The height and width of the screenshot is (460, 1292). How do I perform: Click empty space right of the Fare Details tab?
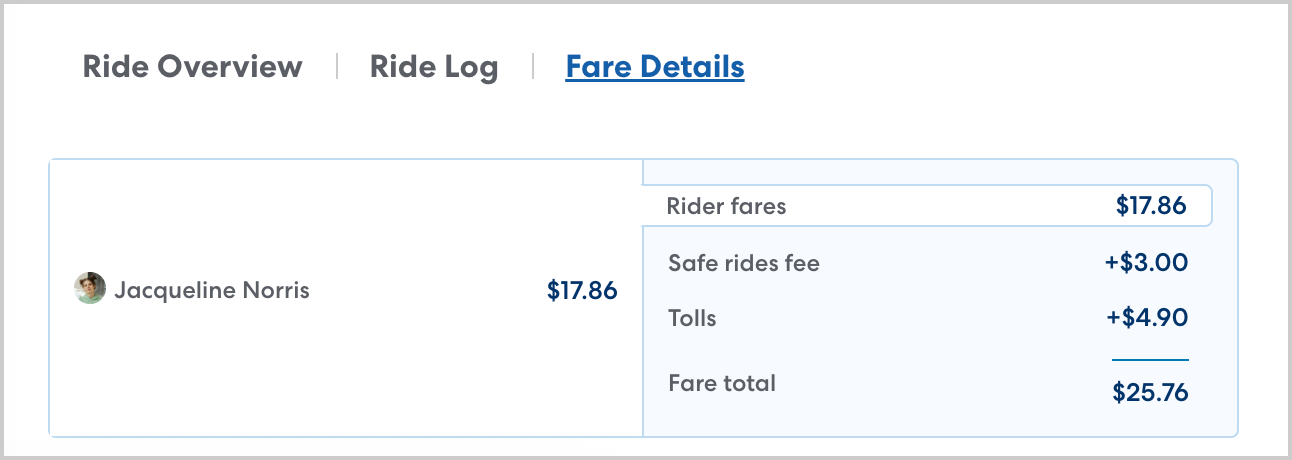tap(1000, 67)
